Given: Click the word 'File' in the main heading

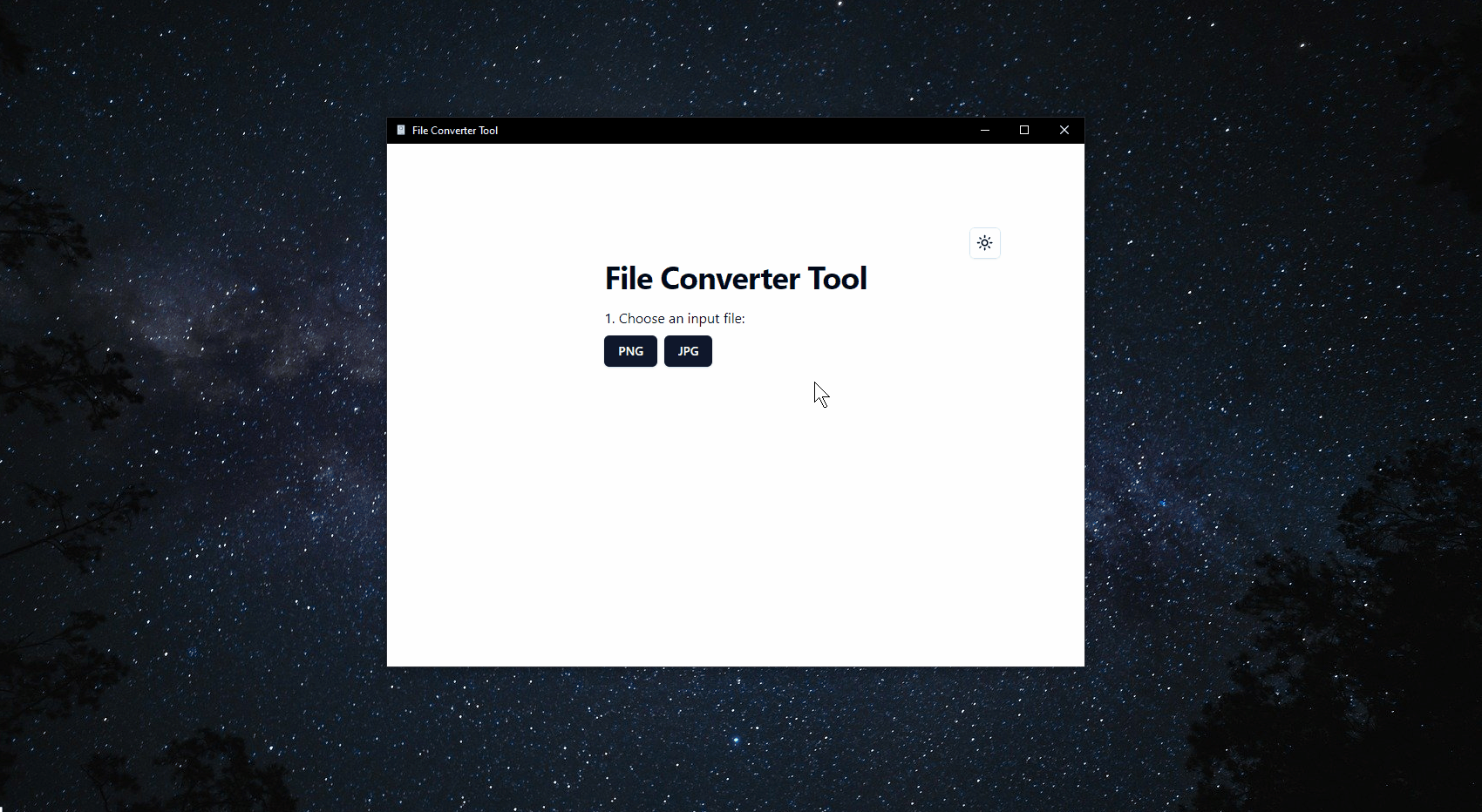Looking at the screenshot, I should click(628, 279).
